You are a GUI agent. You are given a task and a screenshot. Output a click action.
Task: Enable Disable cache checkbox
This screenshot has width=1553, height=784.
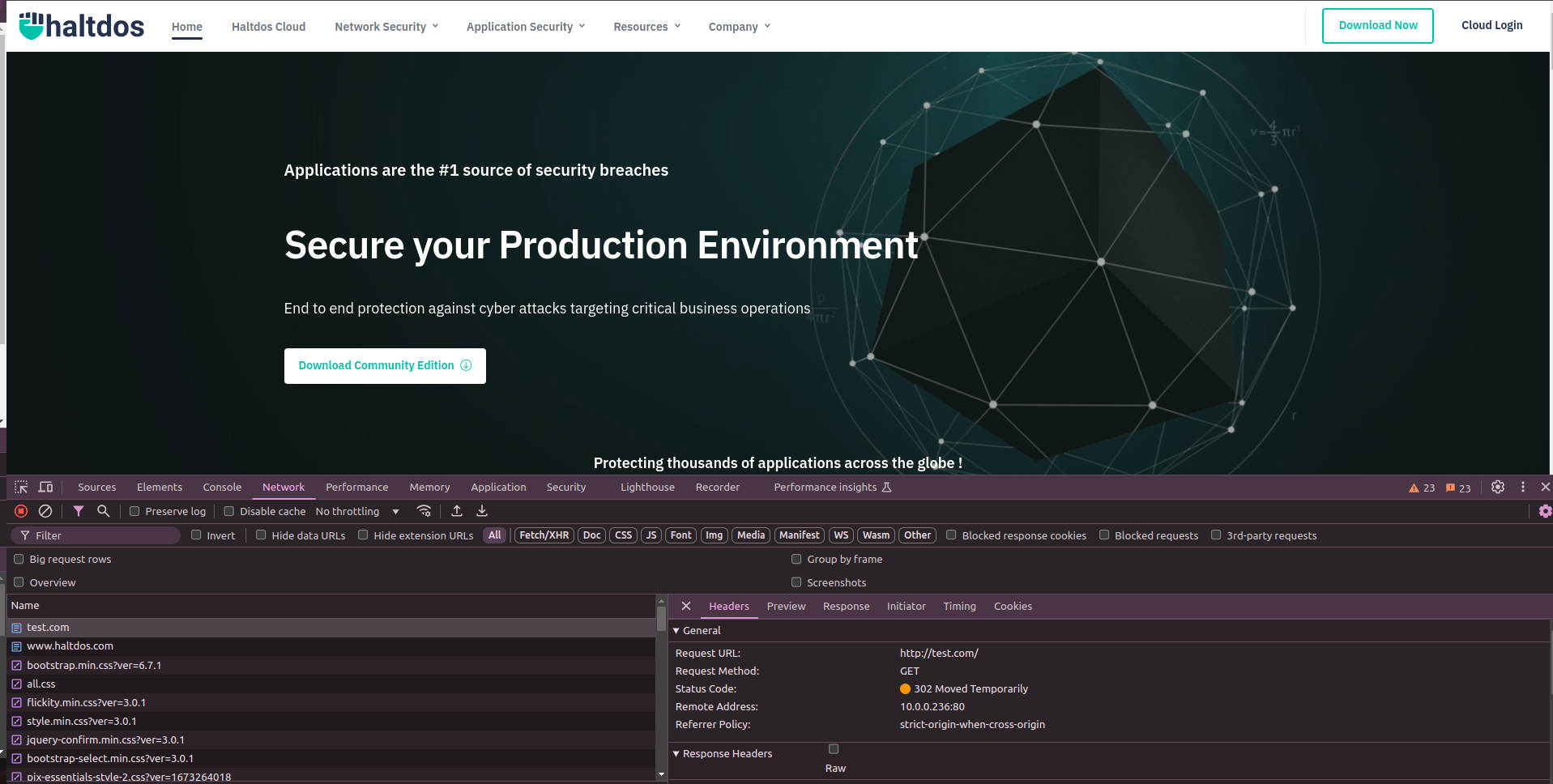229,511
